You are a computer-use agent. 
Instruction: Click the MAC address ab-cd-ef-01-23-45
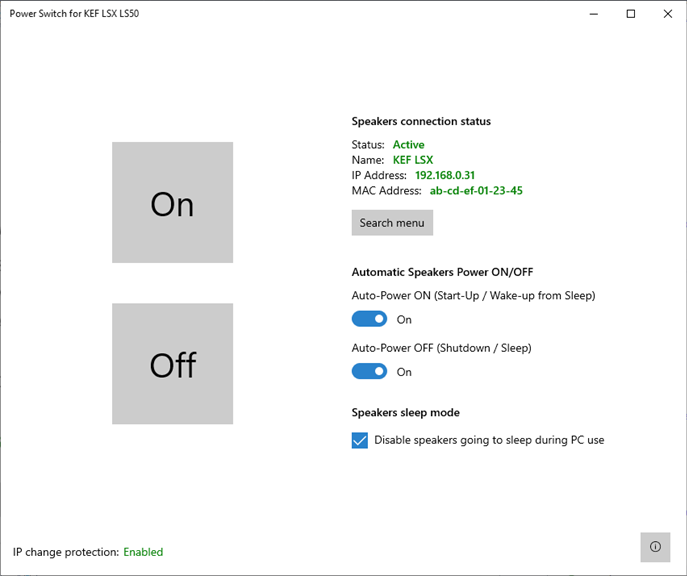pyautogui.click(x=476, y=190)
